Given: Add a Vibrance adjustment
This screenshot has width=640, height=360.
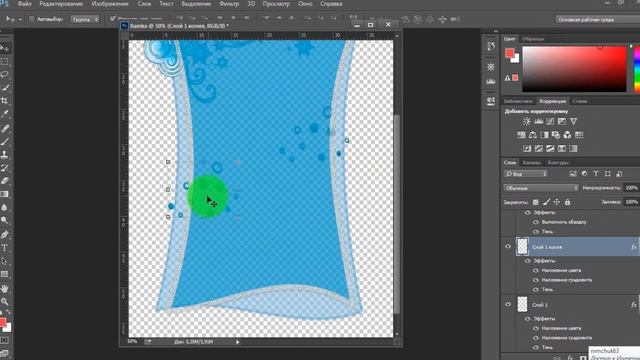Looking at the screenshot, I should [x=573, y=121].
